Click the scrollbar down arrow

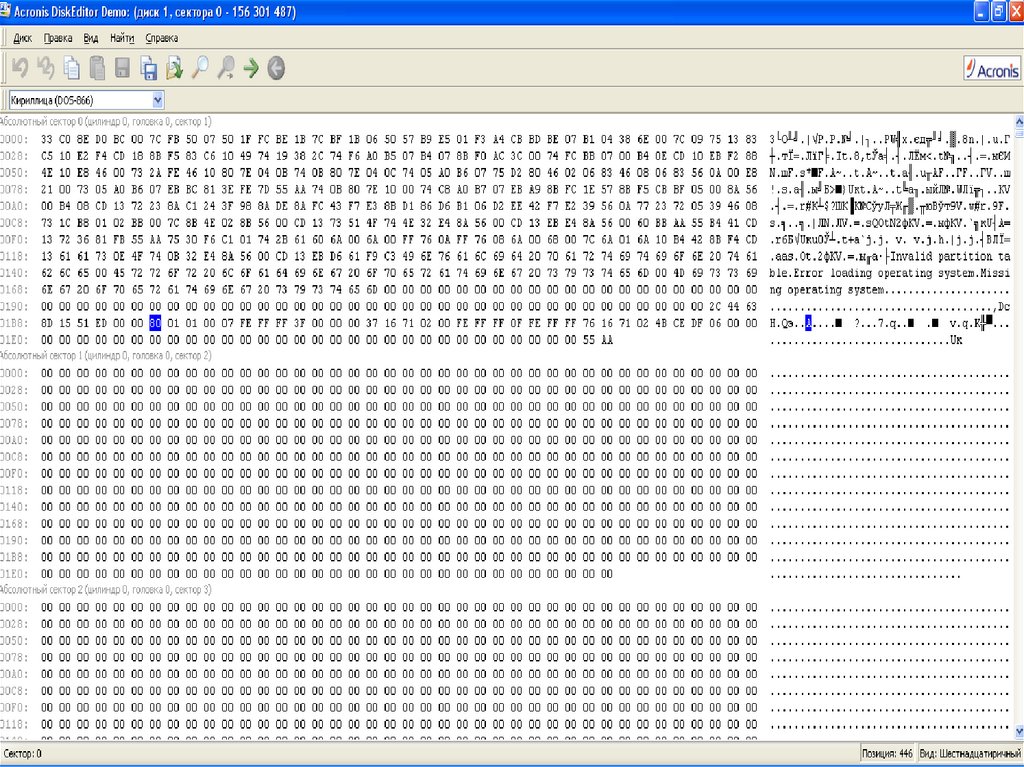pyautogui.click(x=1019, y=730)
